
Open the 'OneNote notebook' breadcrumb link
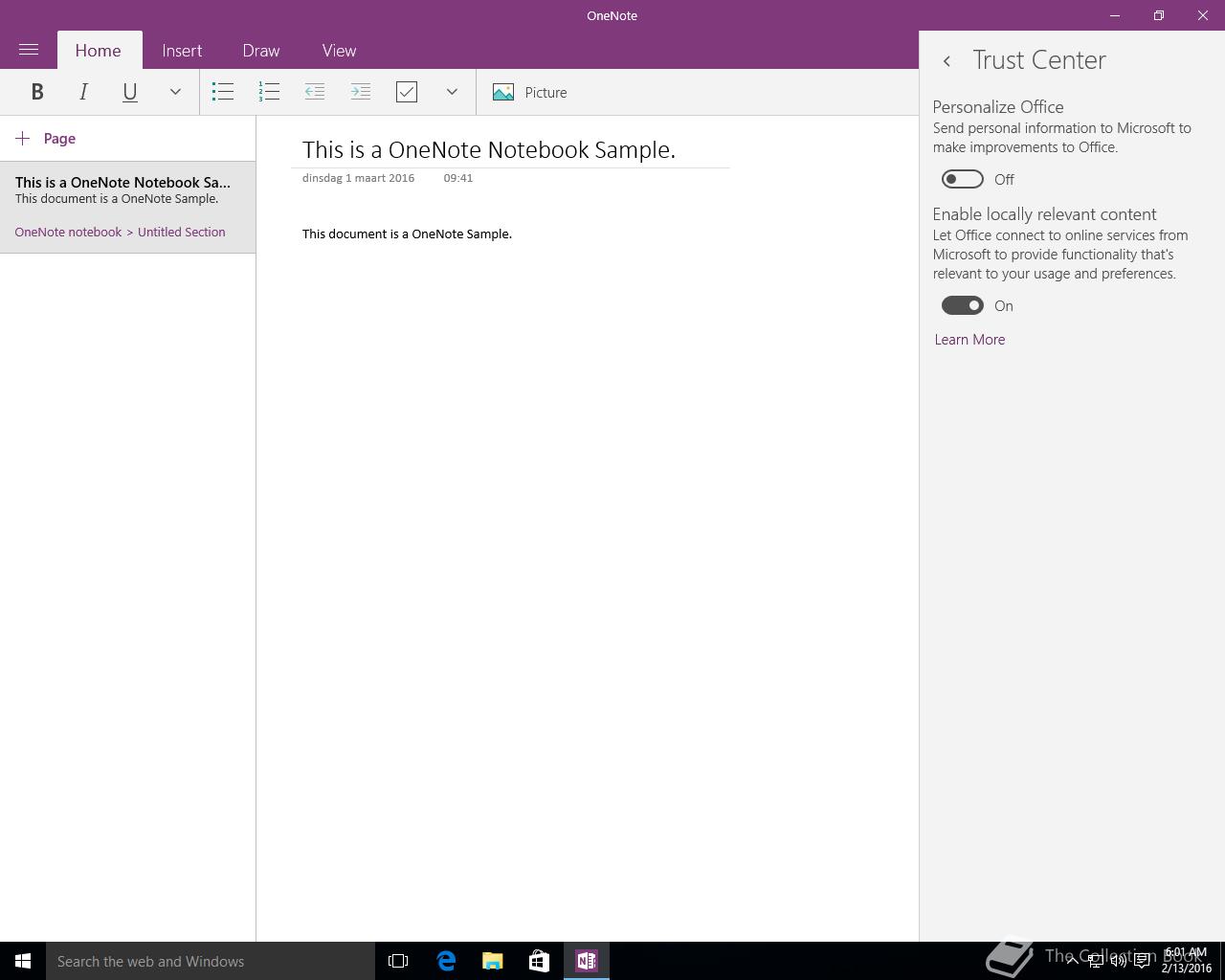point(68,232)
